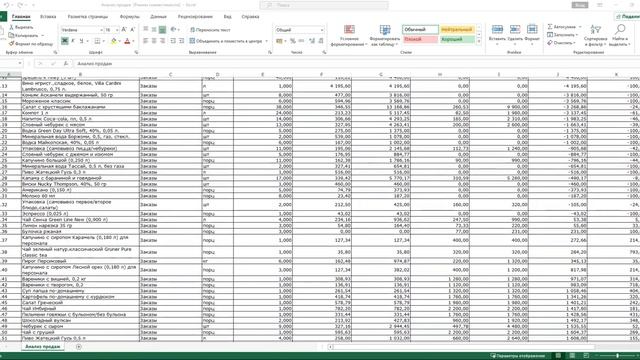Click Объединить и поместить в центре
This screenshot has width=640, height=360.
pos(226,41)
